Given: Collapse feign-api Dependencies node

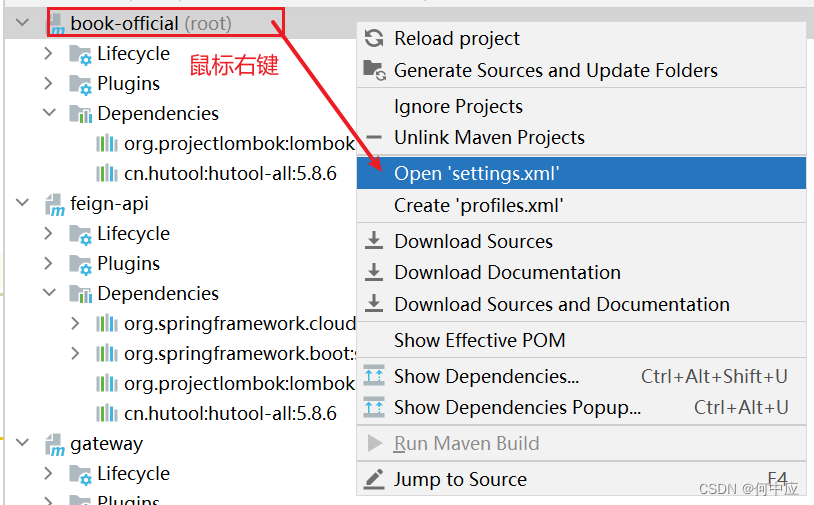Looking at the screenshot, I should click(x=49, y=293).
